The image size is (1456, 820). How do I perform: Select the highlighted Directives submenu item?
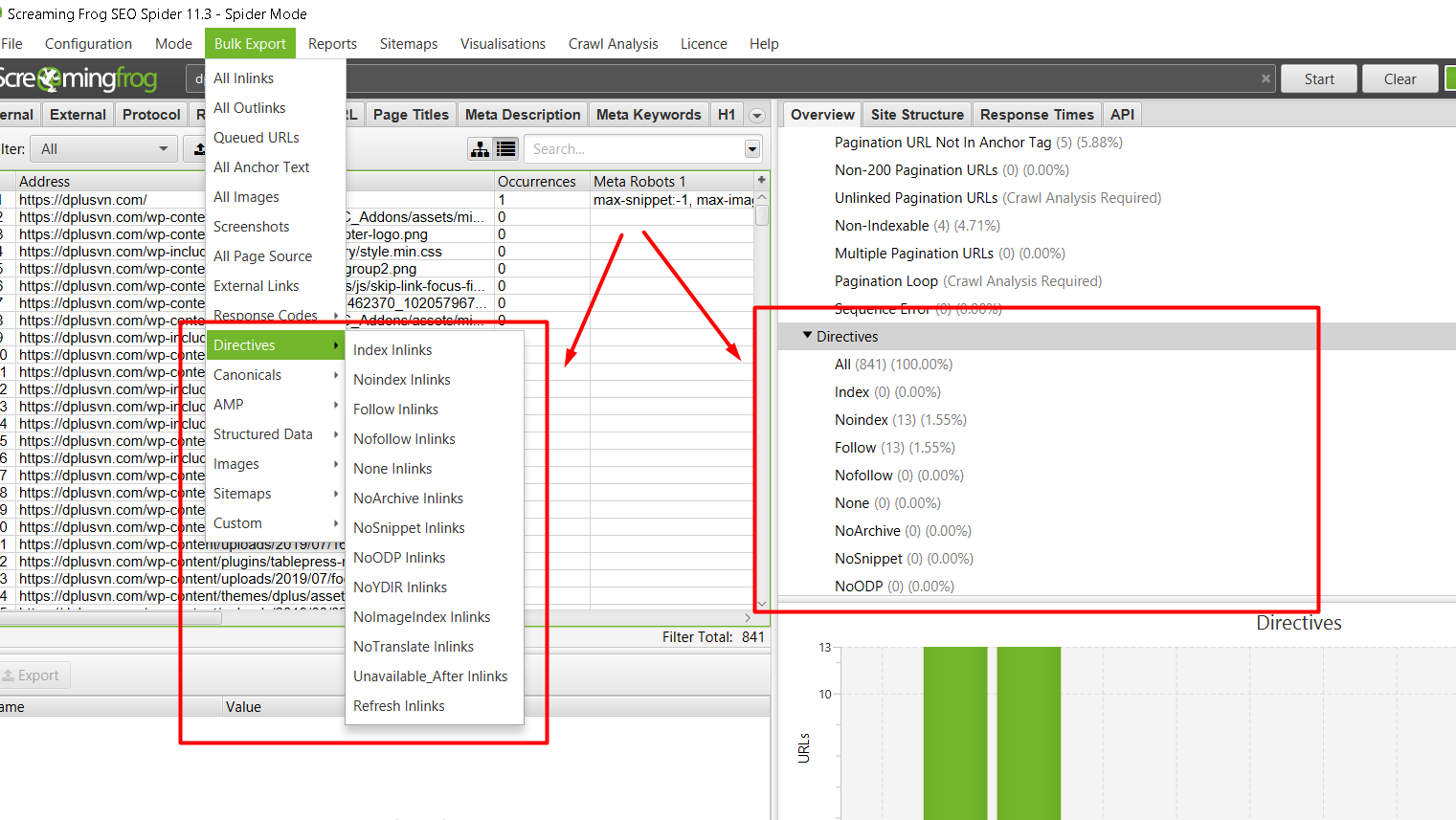(x=276, y=345)
